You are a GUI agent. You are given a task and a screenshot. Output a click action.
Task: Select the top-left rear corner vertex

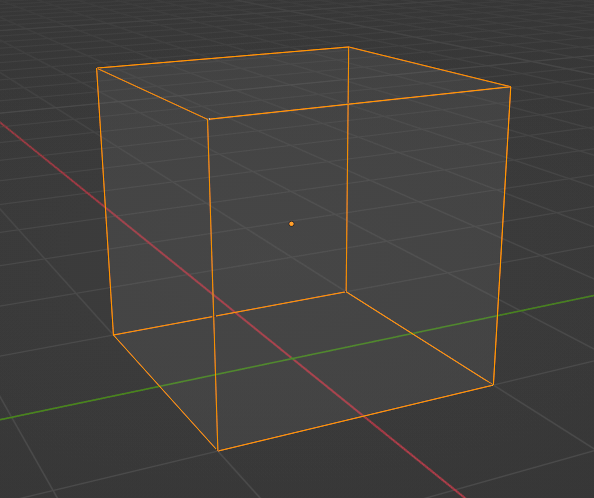[x=97, y=68]
